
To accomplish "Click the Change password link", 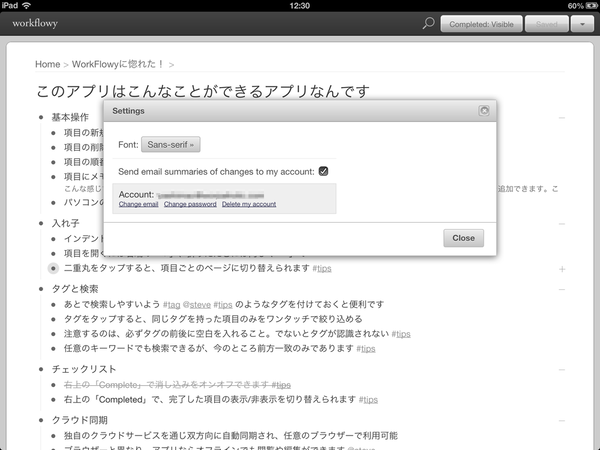I will [x=190, y=204].
